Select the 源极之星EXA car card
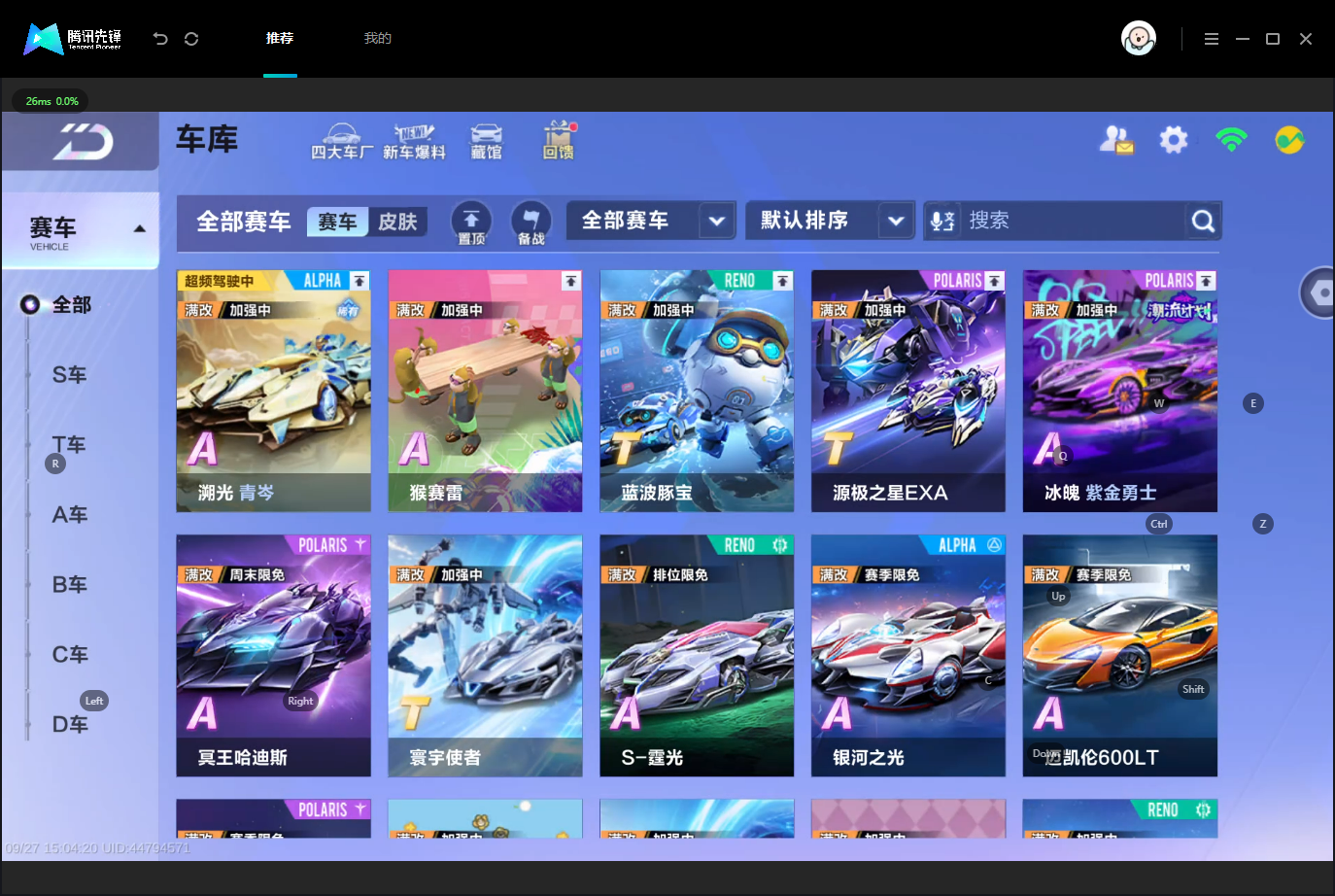The width and height of the screenshot is (1335, 896). click(908, 391)
